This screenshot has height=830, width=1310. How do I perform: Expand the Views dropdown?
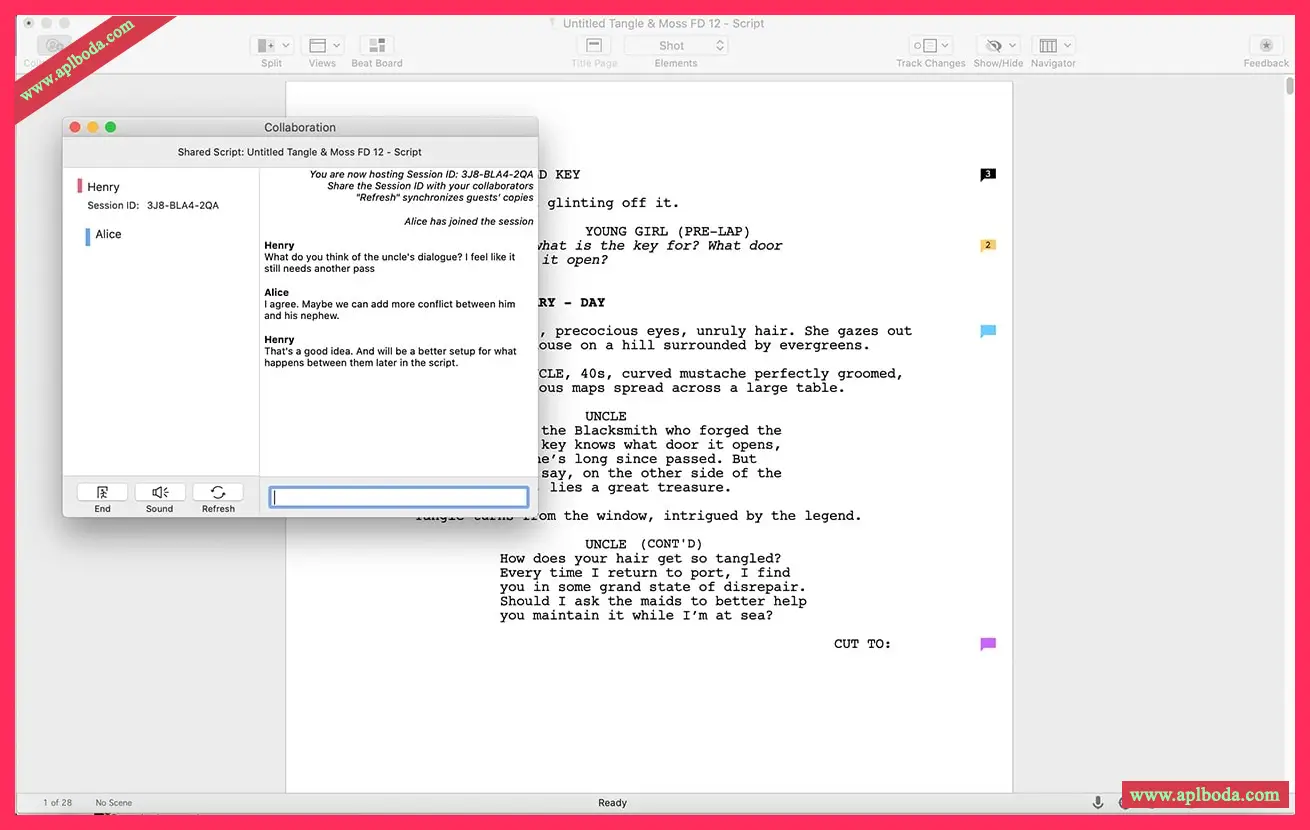pyautogui.click(x=336, y=46)
